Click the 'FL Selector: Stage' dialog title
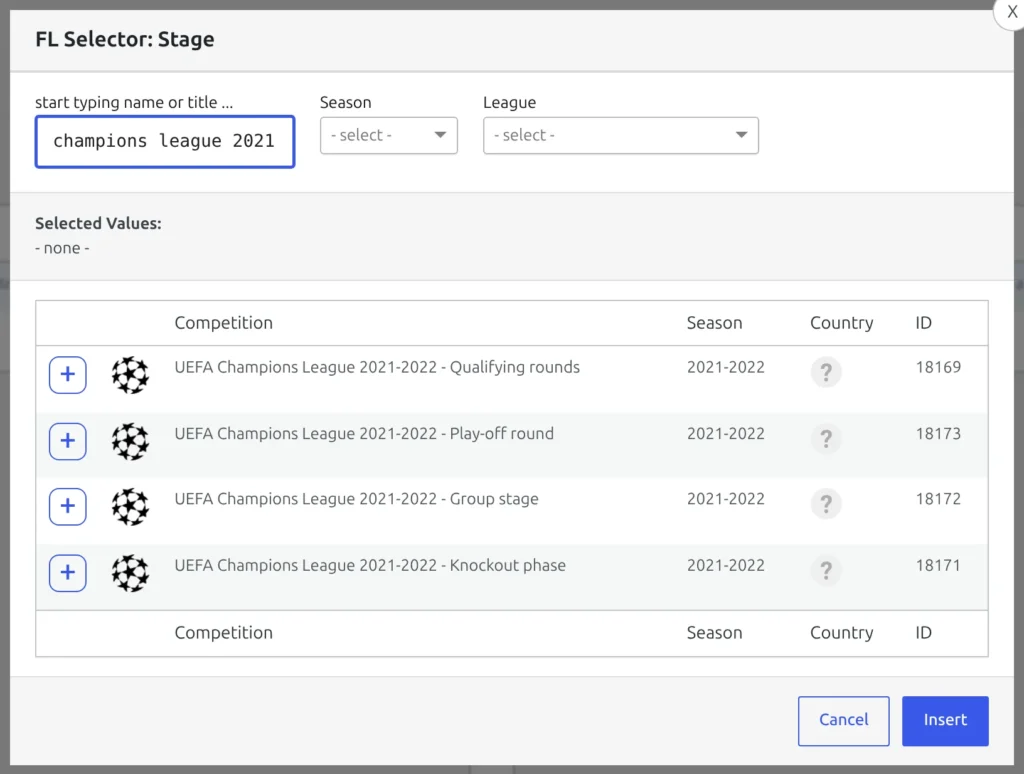The height and width of the screenshot is (774, 1024). click(125, 39)
